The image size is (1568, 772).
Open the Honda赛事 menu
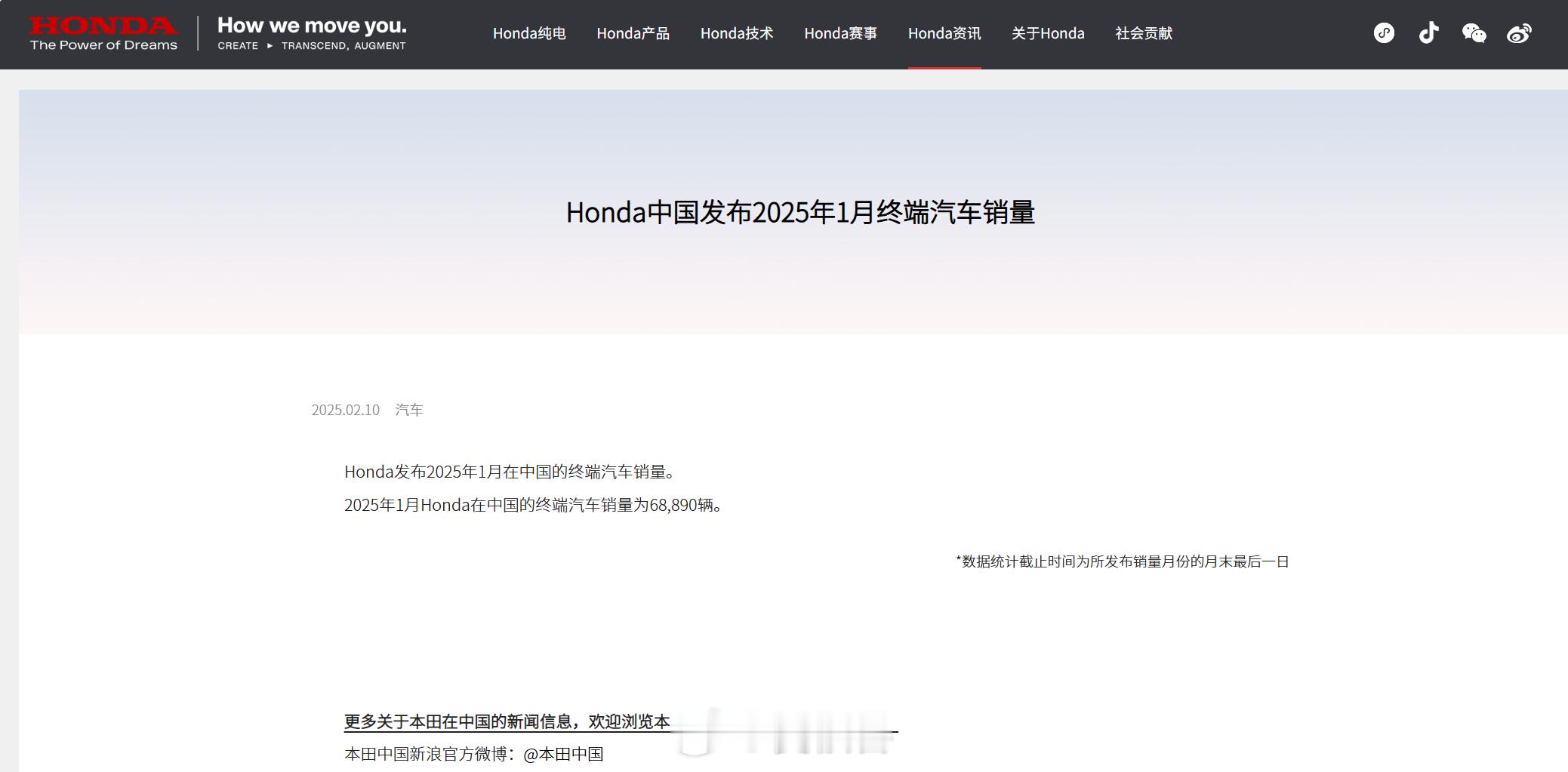click(840, 33)
